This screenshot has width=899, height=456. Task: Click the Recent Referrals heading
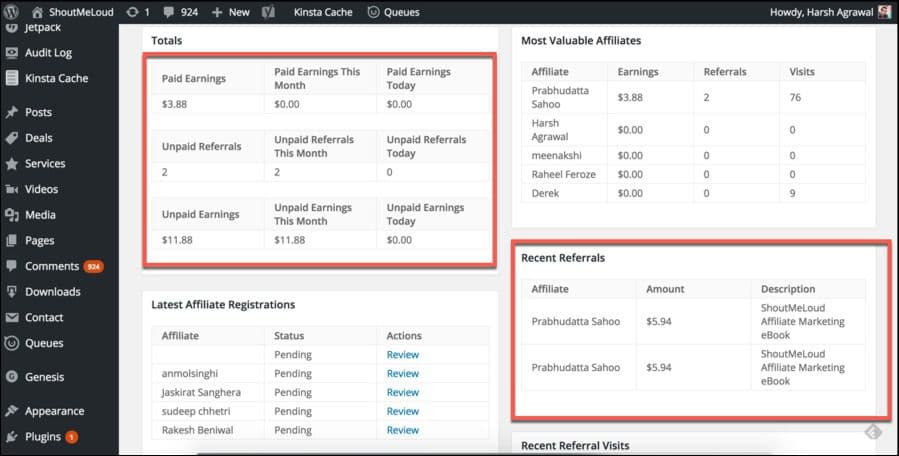(x=563, y=258)
